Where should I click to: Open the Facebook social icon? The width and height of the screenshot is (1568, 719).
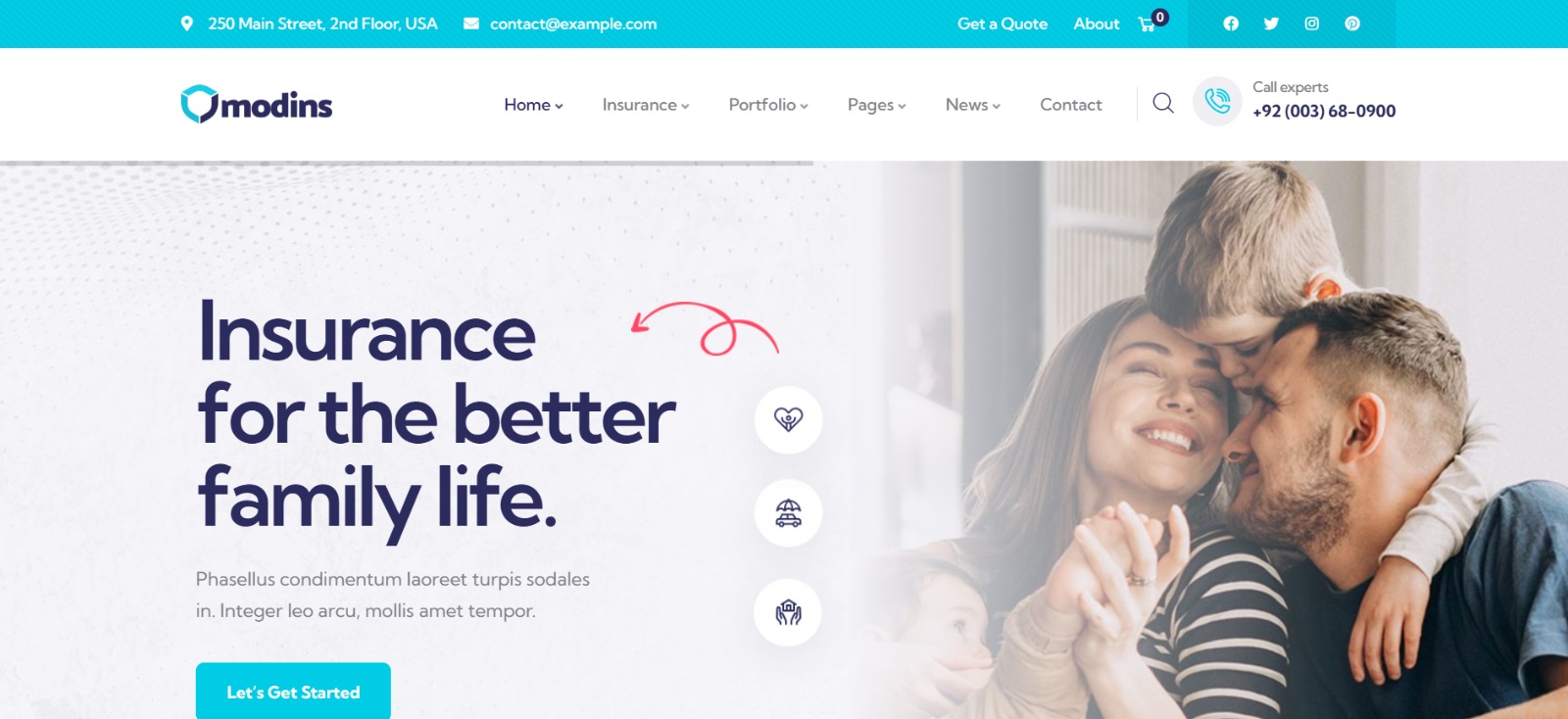(x=1231, y=24)
